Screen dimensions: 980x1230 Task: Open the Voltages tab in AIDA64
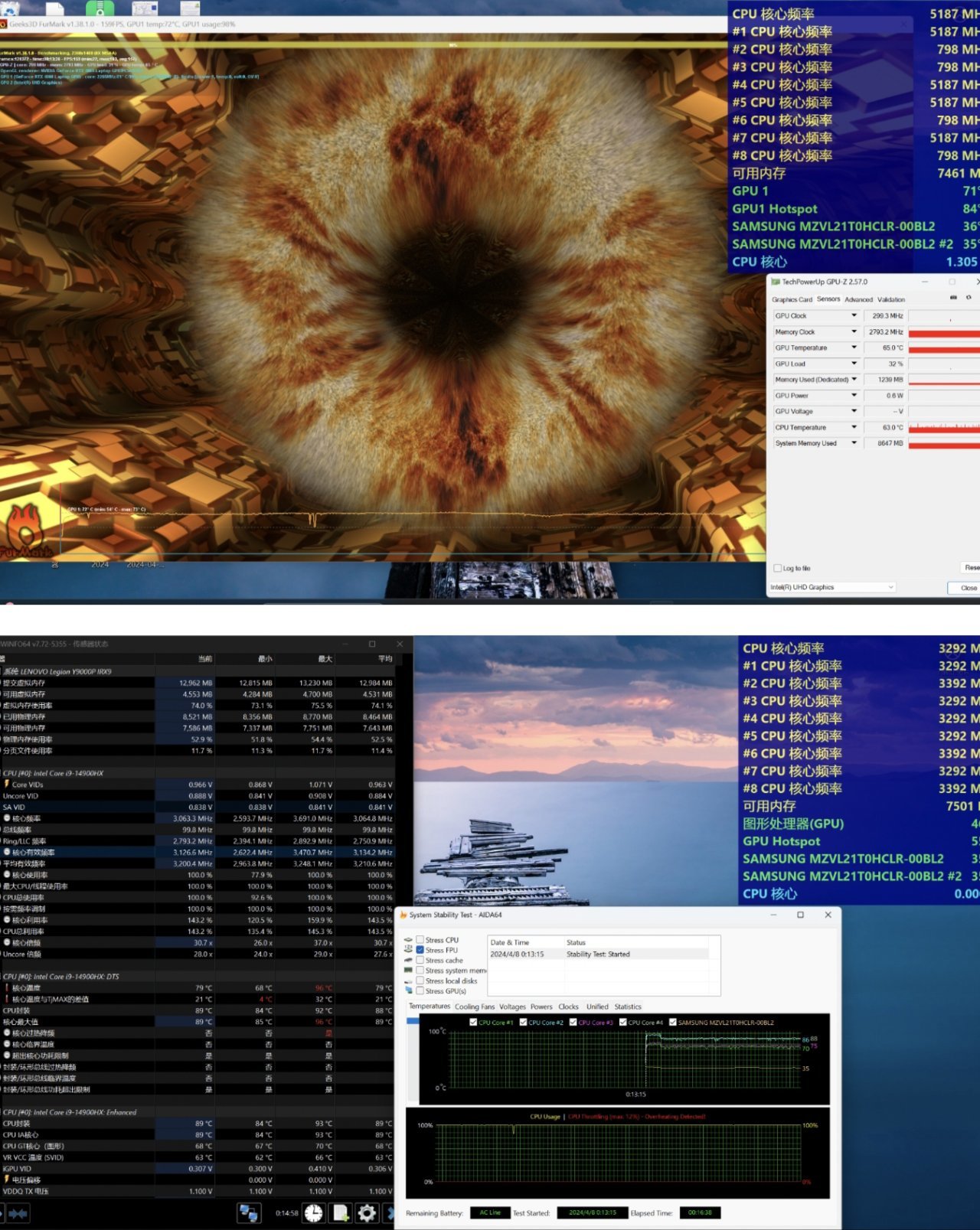(512, 1007)
